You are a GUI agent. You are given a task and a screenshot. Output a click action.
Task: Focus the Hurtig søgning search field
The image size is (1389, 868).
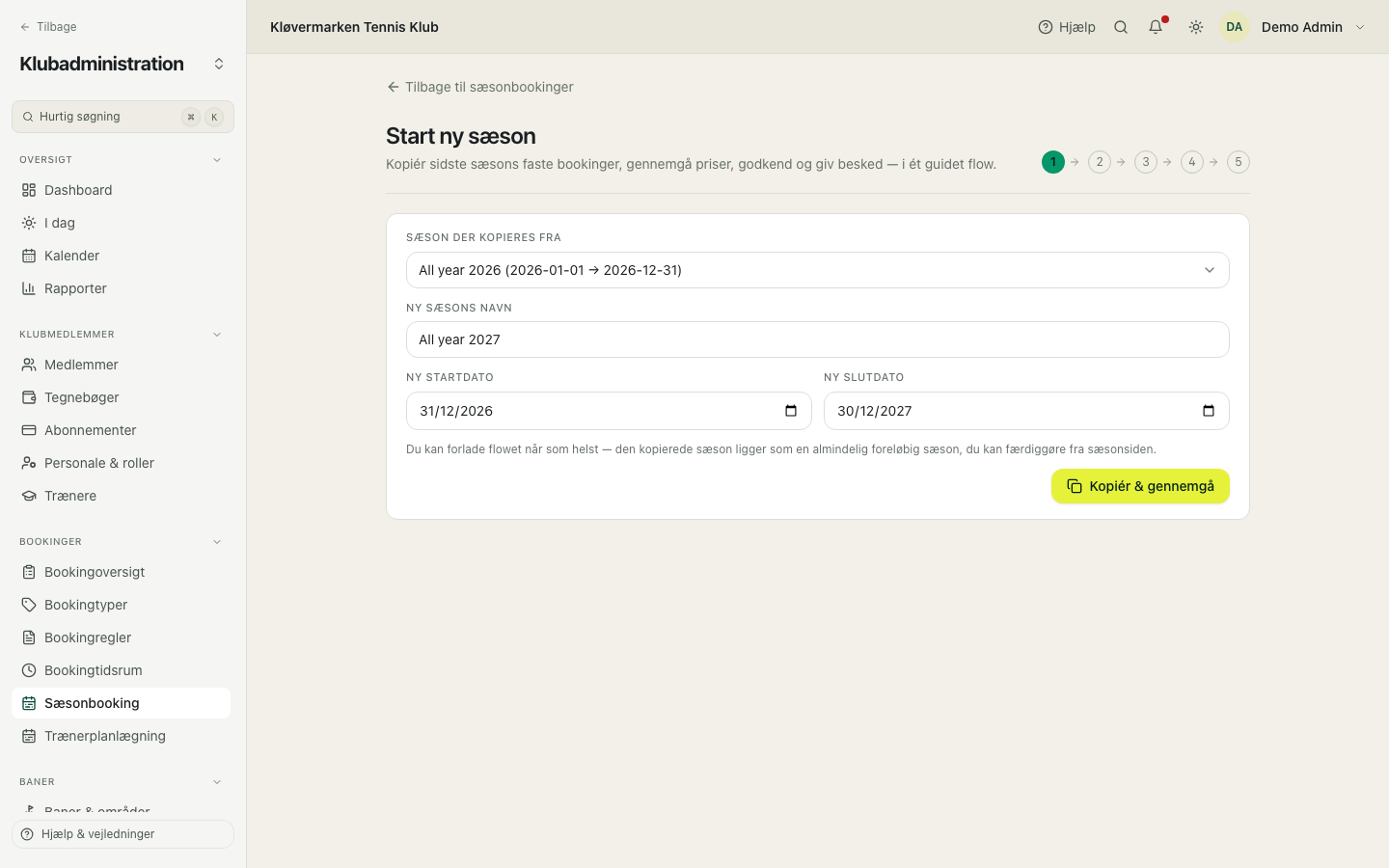pyautogui.click(x=123, y=117)
